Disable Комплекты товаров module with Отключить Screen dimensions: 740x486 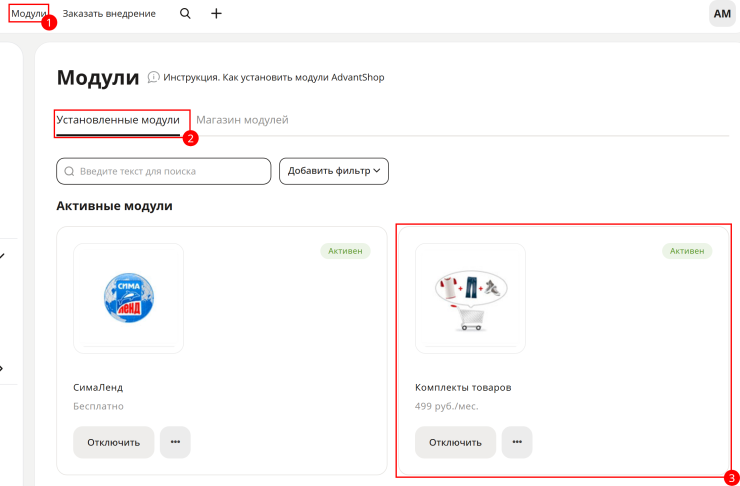[455, 443]
